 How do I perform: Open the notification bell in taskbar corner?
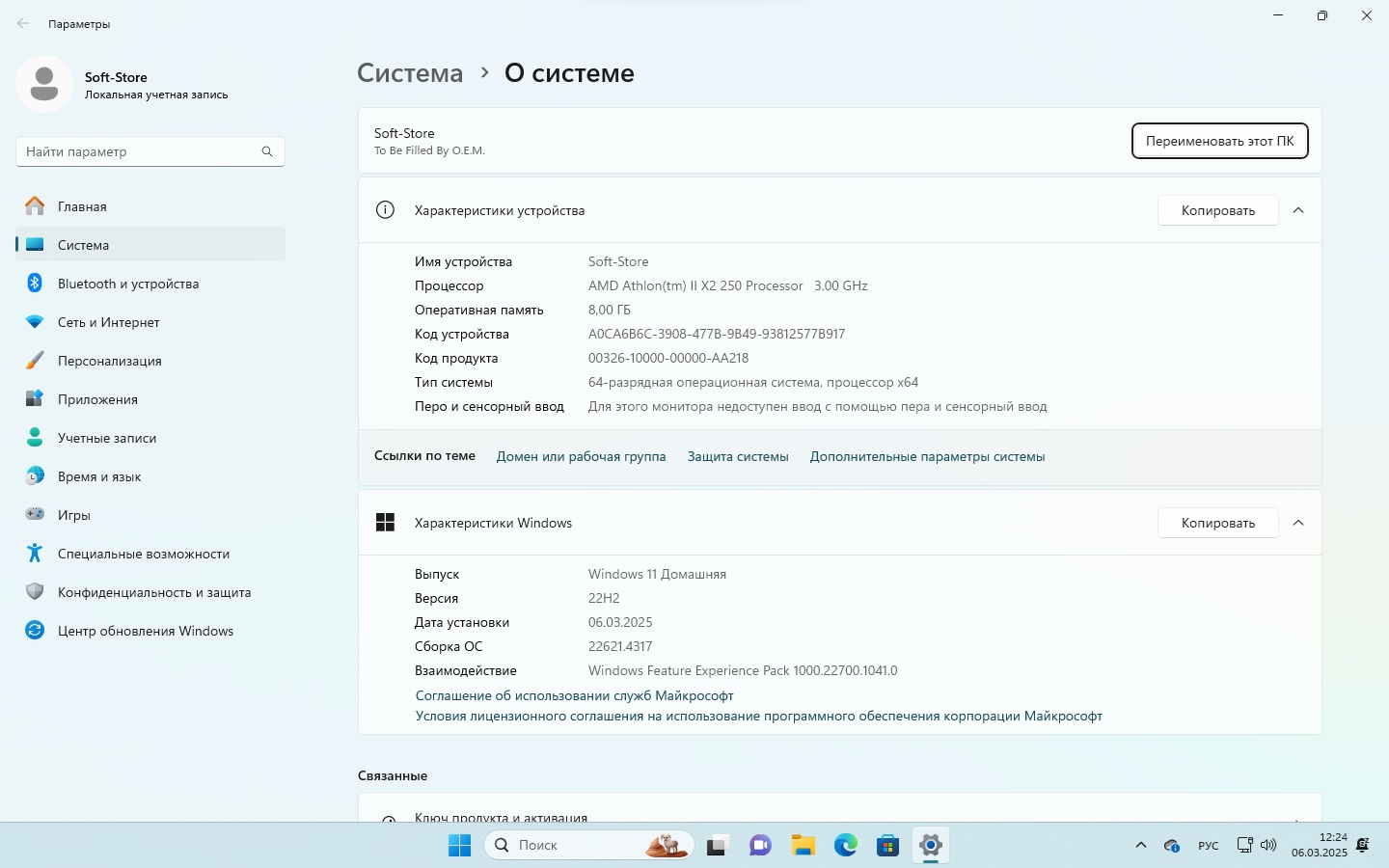[1363, 846]
